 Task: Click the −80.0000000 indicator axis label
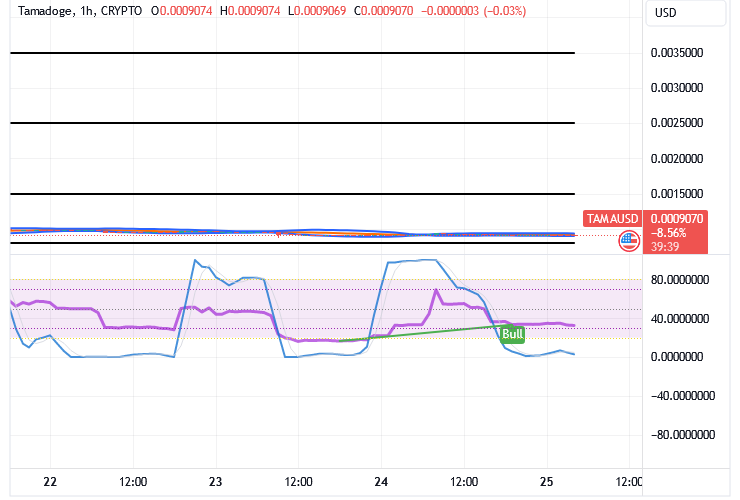tap(683, 434)
